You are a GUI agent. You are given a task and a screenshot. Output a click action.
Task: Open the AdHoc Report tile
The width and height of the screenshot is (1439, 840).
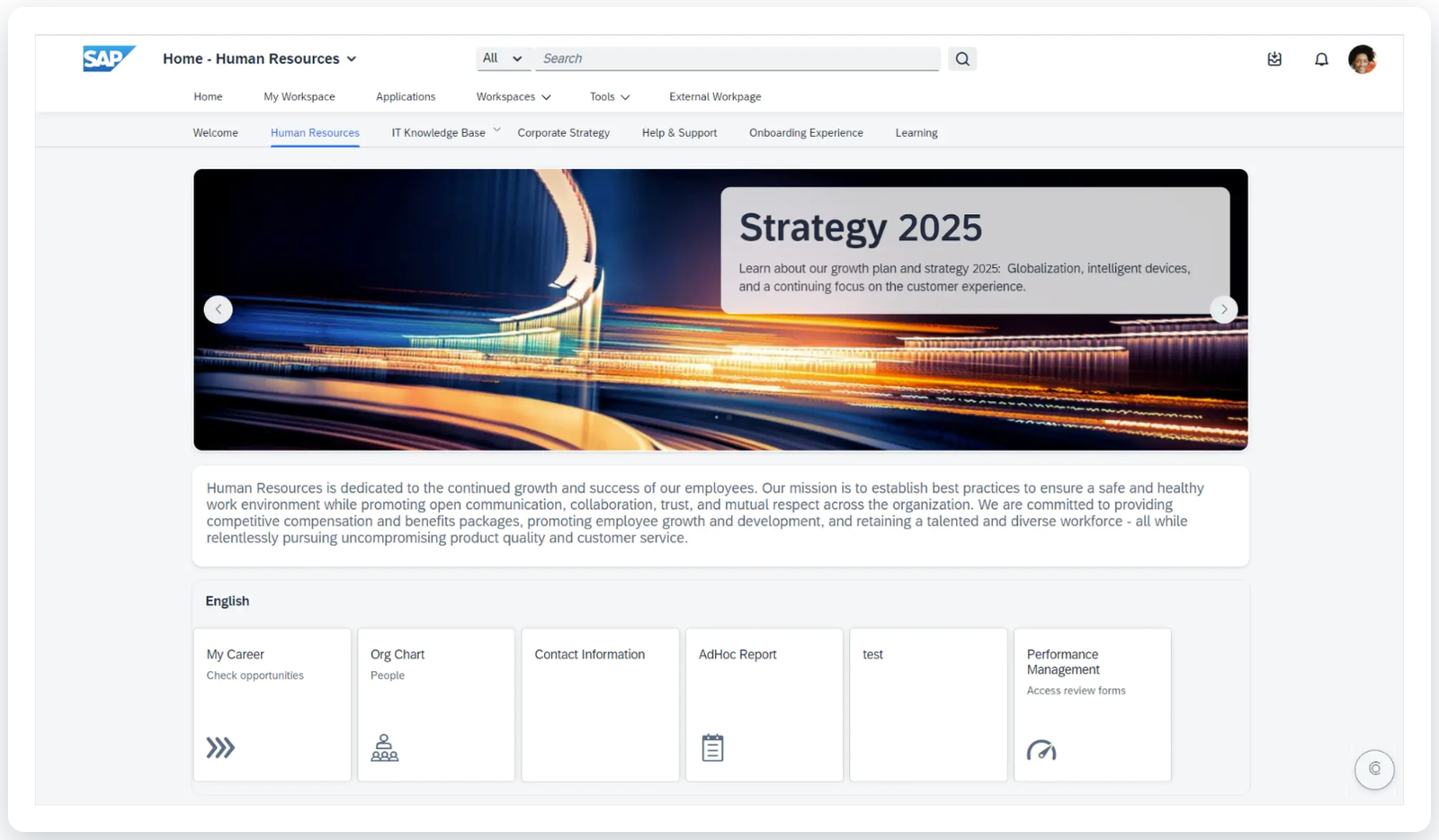coord(764,704)
